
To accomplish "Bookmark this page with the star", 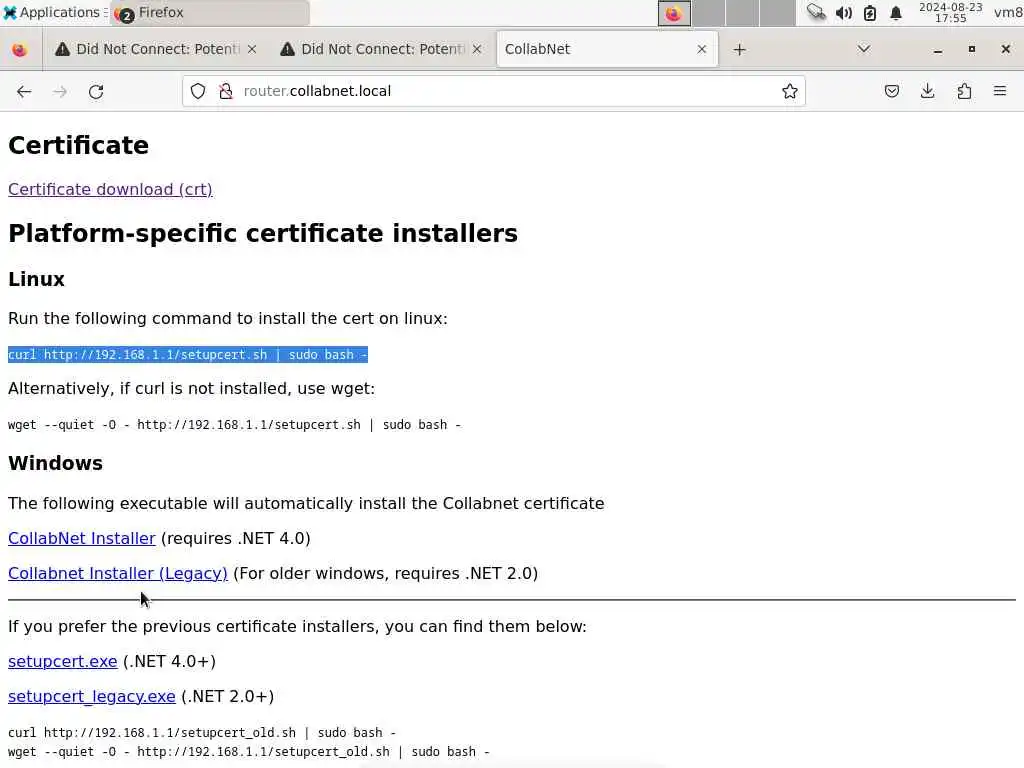I will pyautogui.click(x=790, y=91).
